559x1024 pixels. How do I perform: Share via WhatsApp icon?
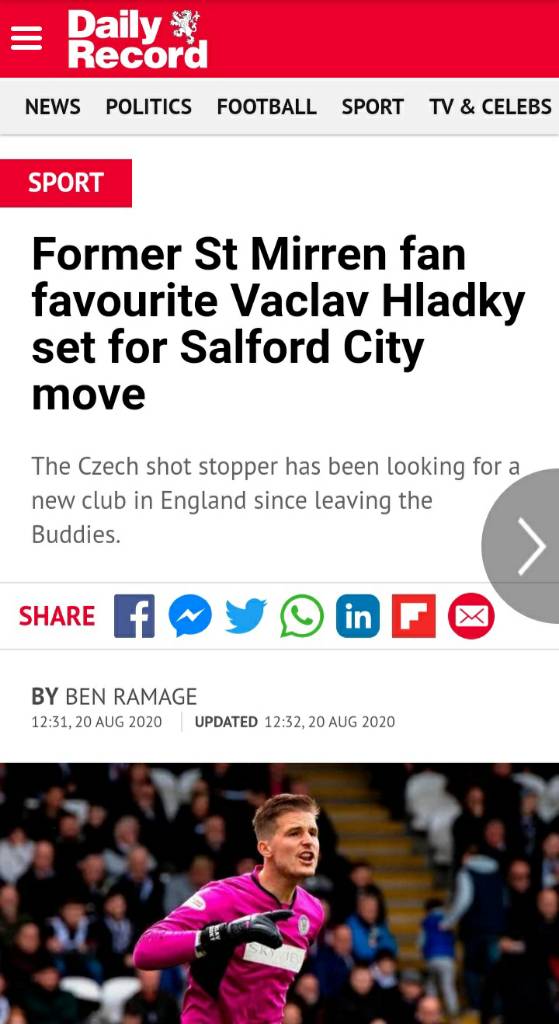point(302,616)
